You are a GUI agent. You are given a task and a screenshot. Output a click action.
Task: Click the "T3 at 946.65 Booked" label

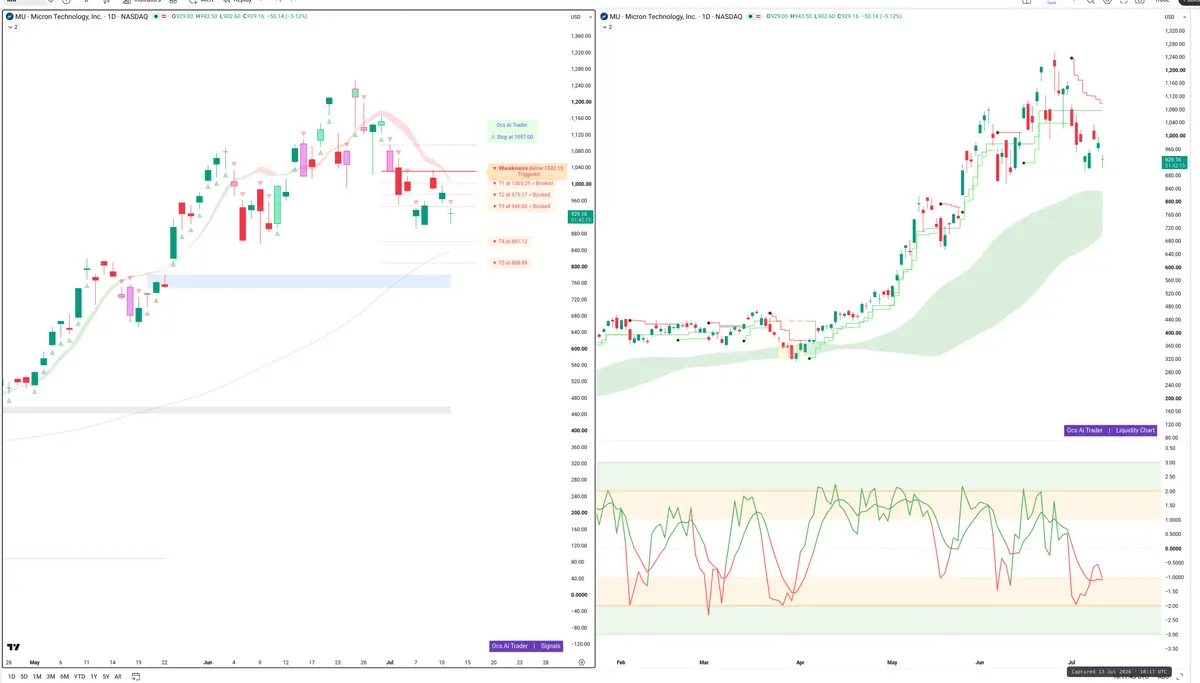click(x=521, y=206)
